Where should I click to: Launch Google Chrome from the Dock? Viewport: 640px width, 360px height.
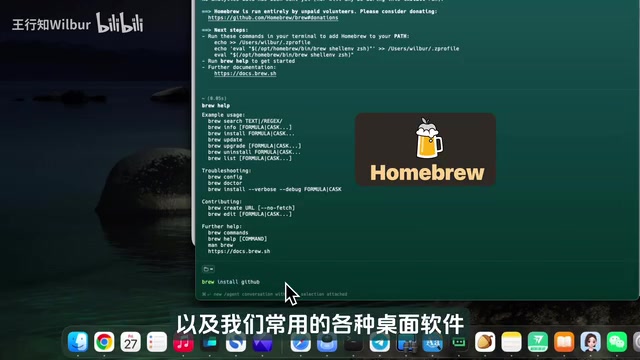click(x=104, y=342)
